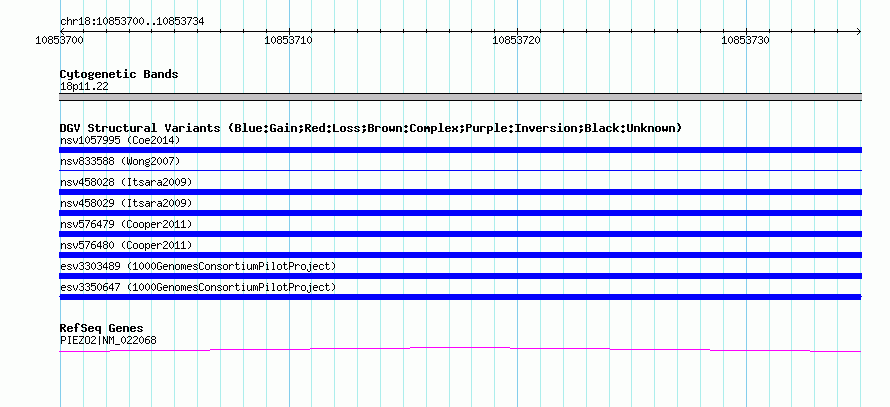Click the 18p11.22 band label
Image resolution: width=890 pixels, height=407 pixels.
click(84, 87)
